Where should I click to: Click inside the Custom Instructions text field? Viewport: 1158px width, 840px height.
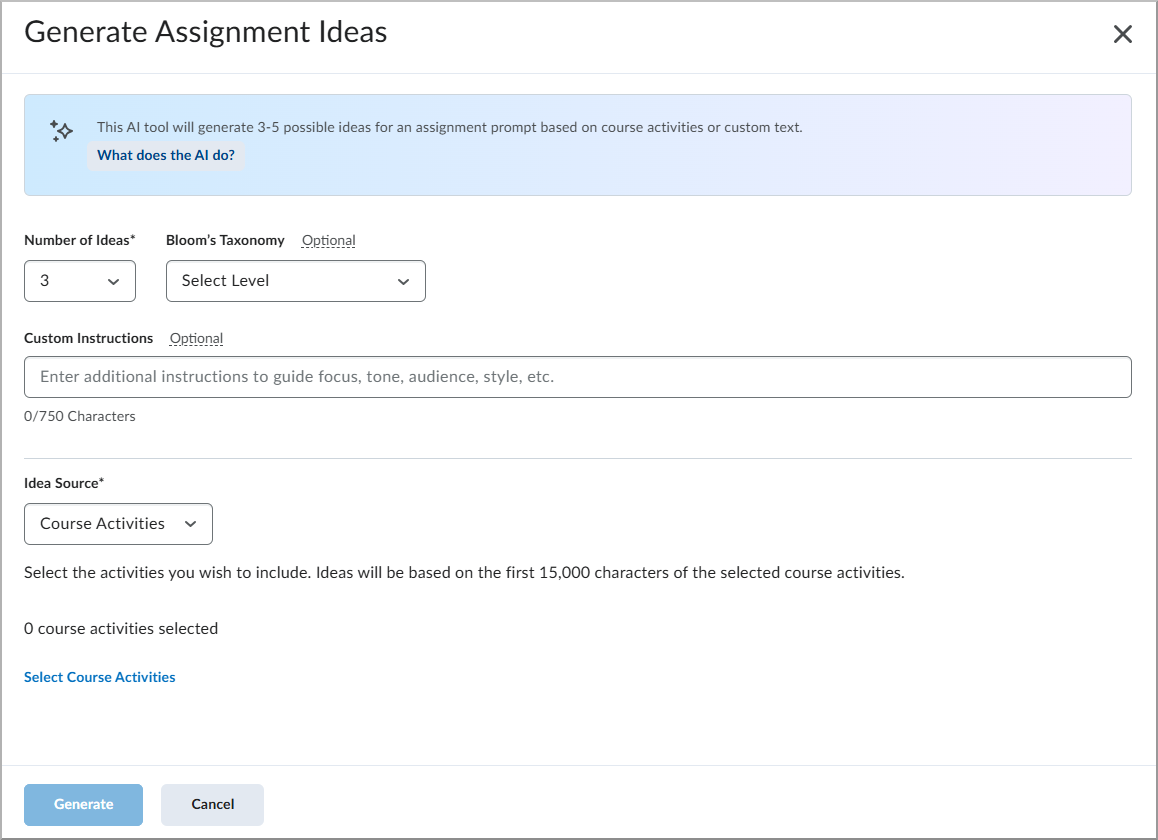pos(578,377)
